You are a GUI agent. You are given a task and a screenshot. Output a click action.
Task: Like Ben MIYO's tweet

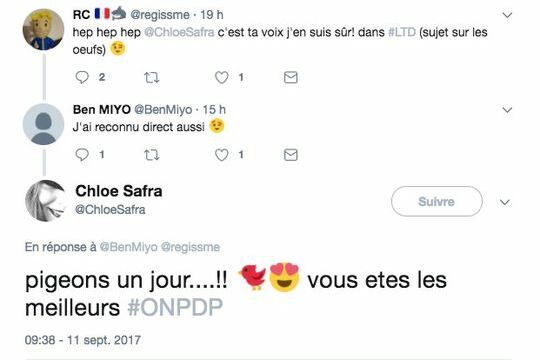coord(221,155)
